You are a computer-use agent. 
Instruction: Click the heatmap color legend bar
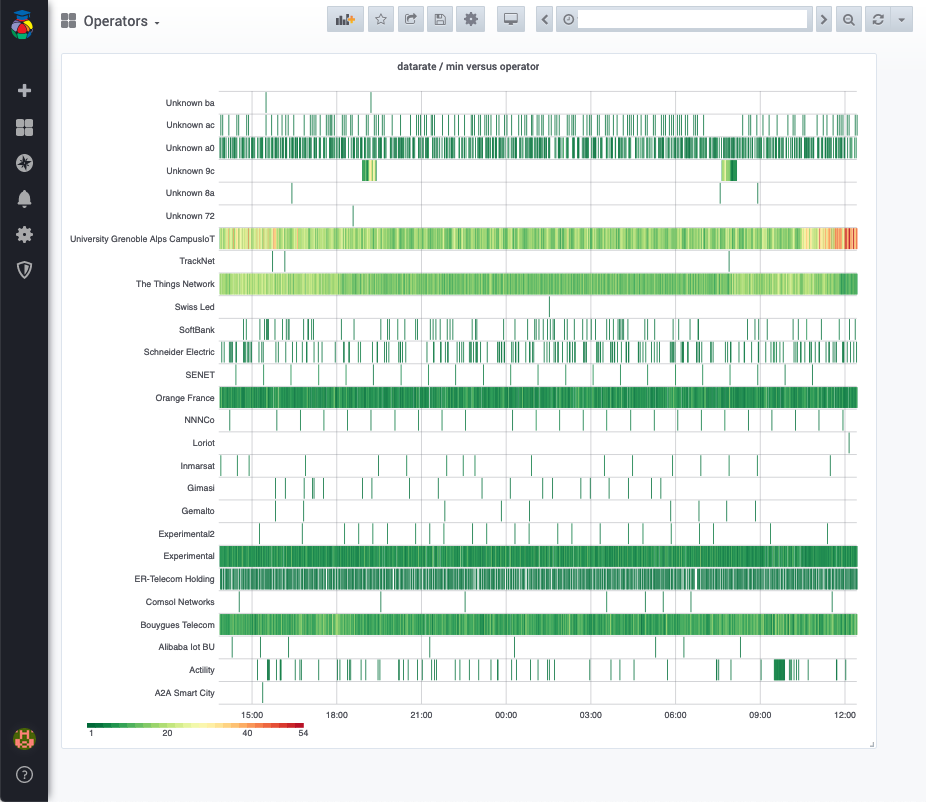pyautogui.click(x=195, y=725)
